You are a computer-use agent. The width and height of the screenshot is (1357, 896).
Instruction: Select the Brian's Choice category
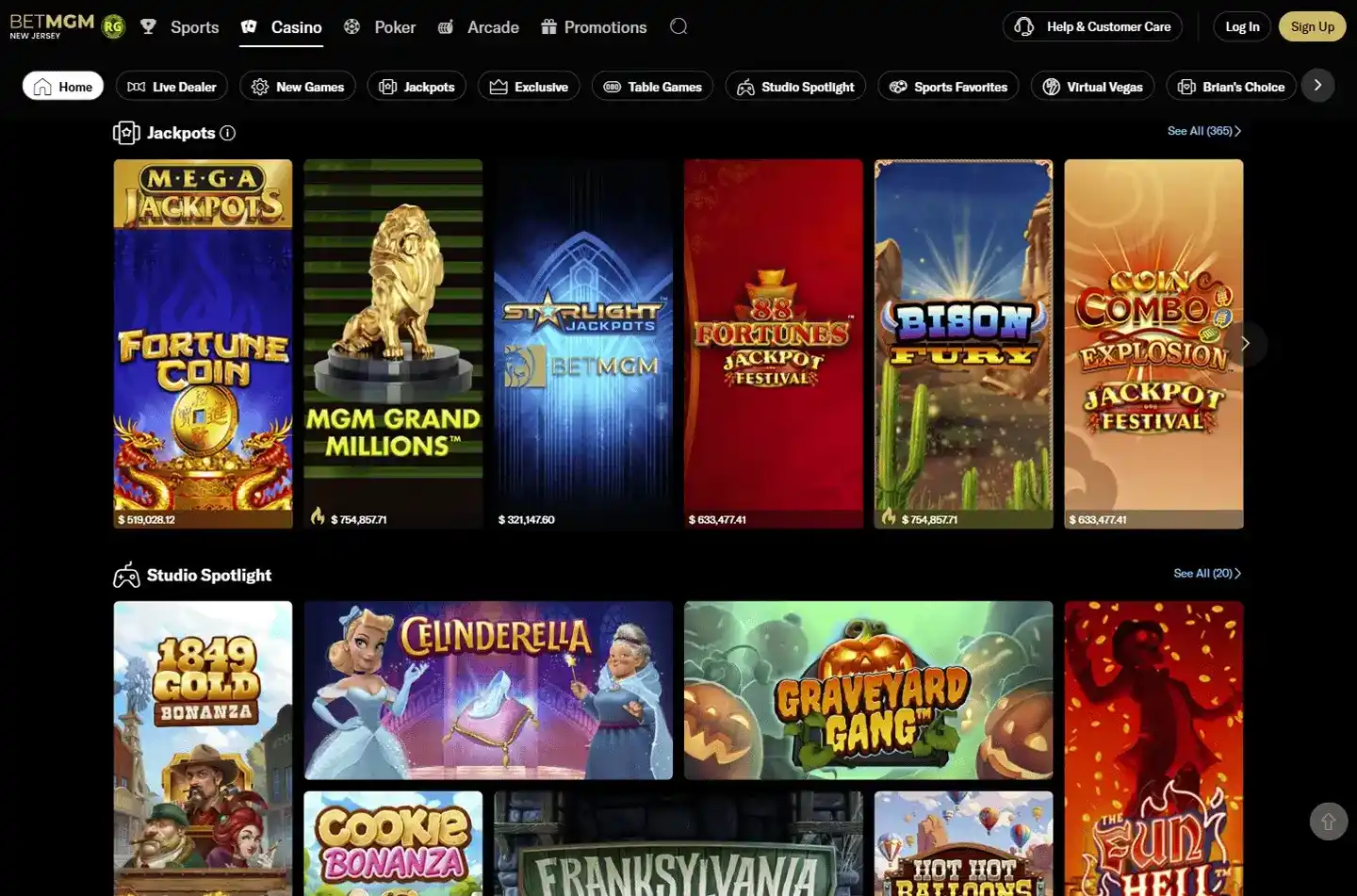1231,86
